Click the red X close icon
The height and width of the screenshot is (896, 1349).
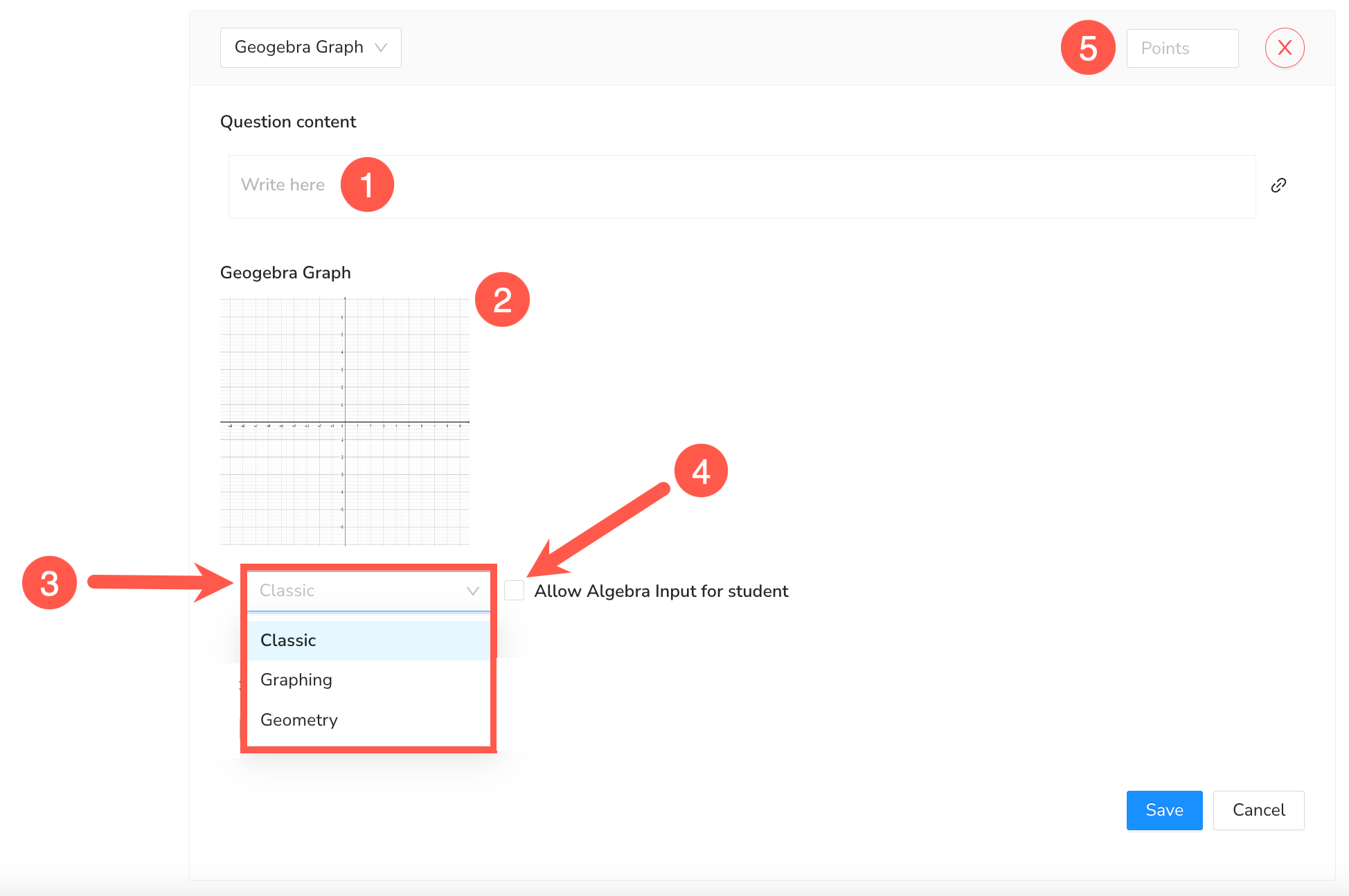[x=1285, y=47]
